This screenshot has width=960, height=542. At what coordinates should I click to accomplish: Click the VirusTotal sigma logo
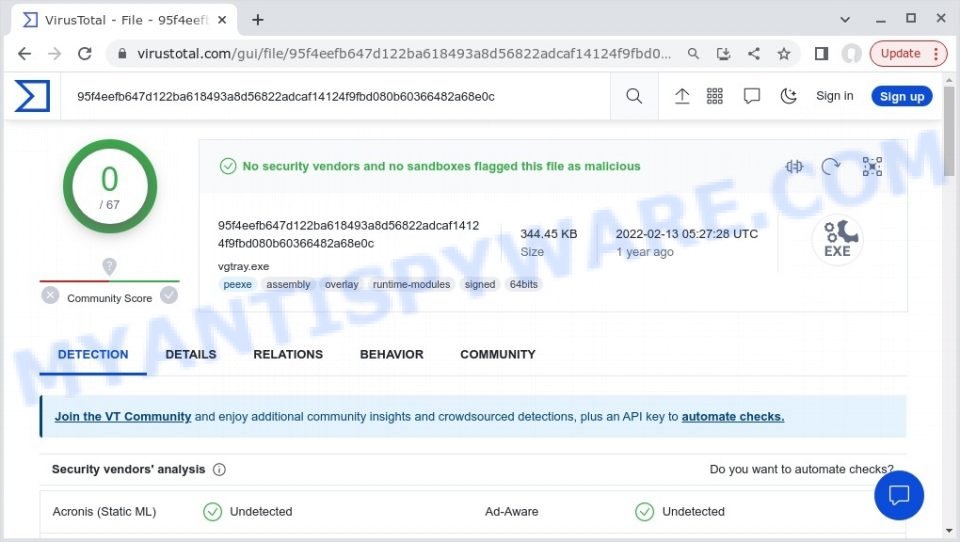tap(32, 96)
